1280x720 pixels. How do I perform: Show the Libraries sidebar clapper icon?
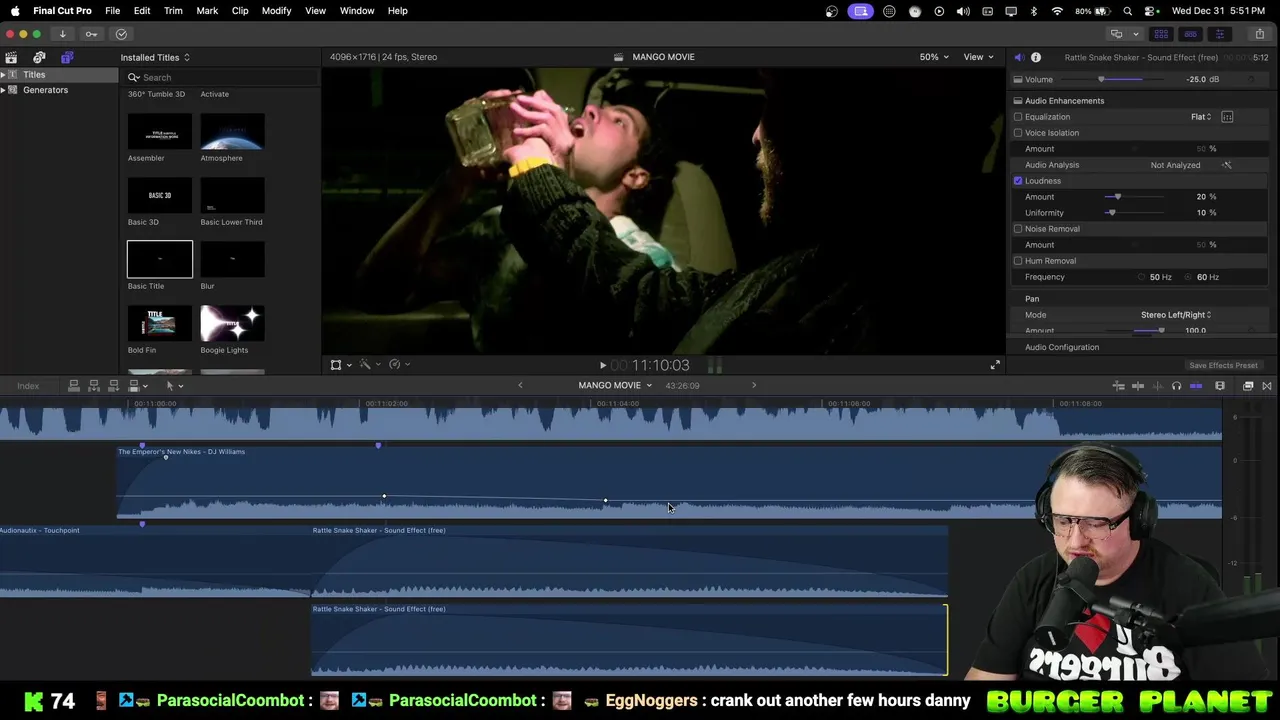click(x=11, y=57)
